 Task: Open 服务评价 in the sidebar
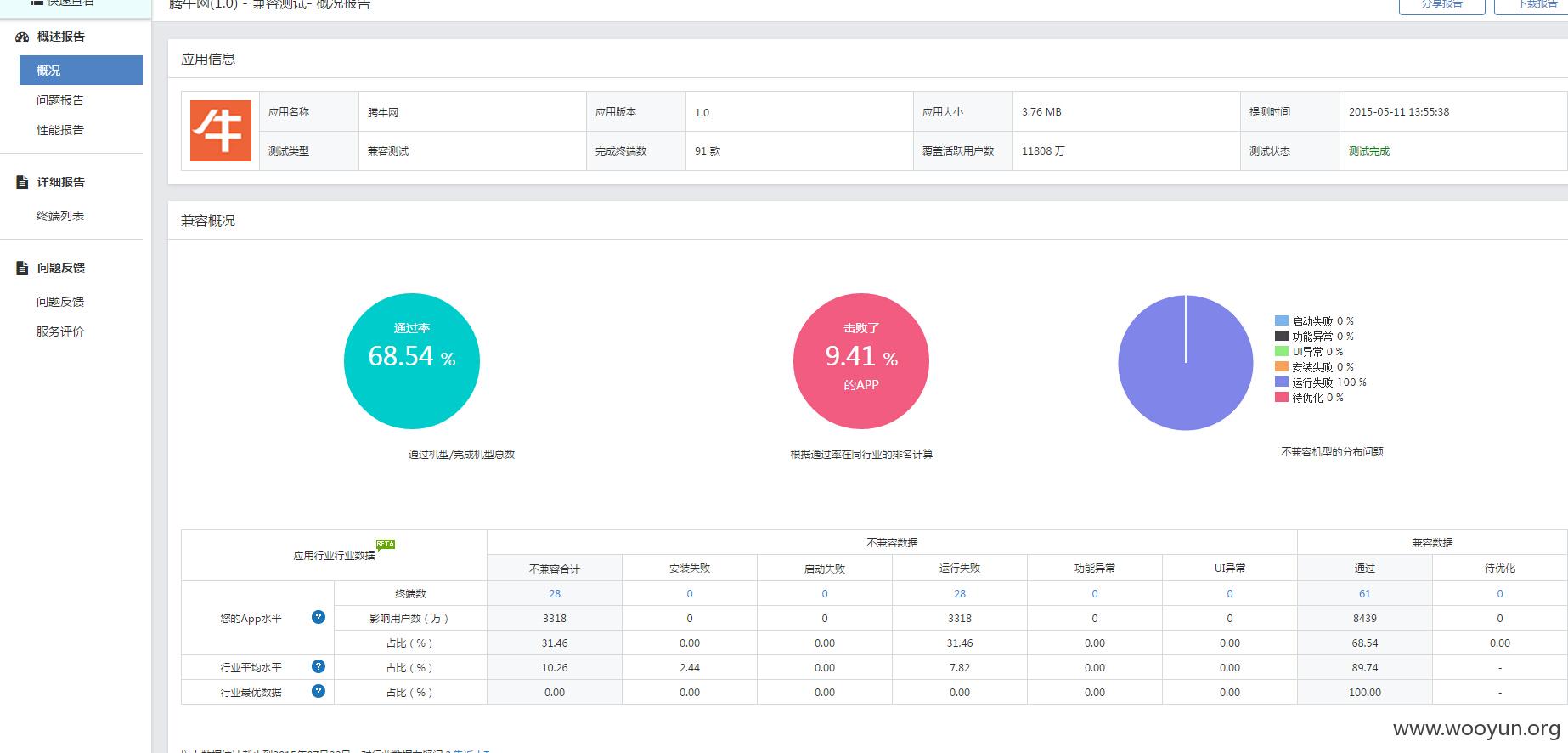point(60,331)
